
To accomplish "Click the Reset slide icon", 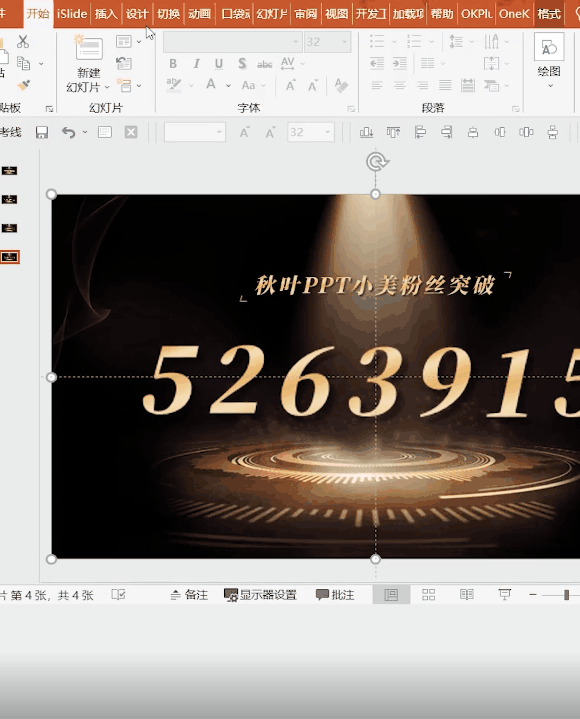I will [124, 63].
